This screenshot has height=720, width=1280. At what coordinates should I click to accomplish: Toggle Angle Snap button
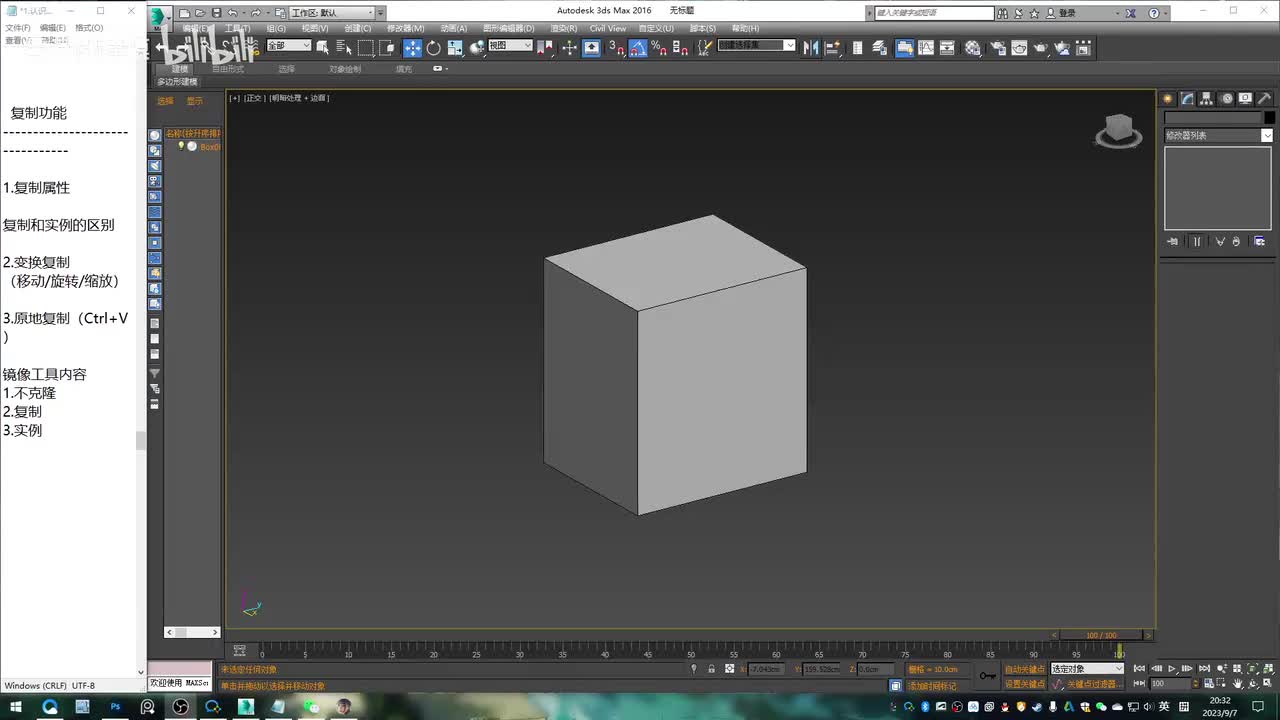pos(637,48)
